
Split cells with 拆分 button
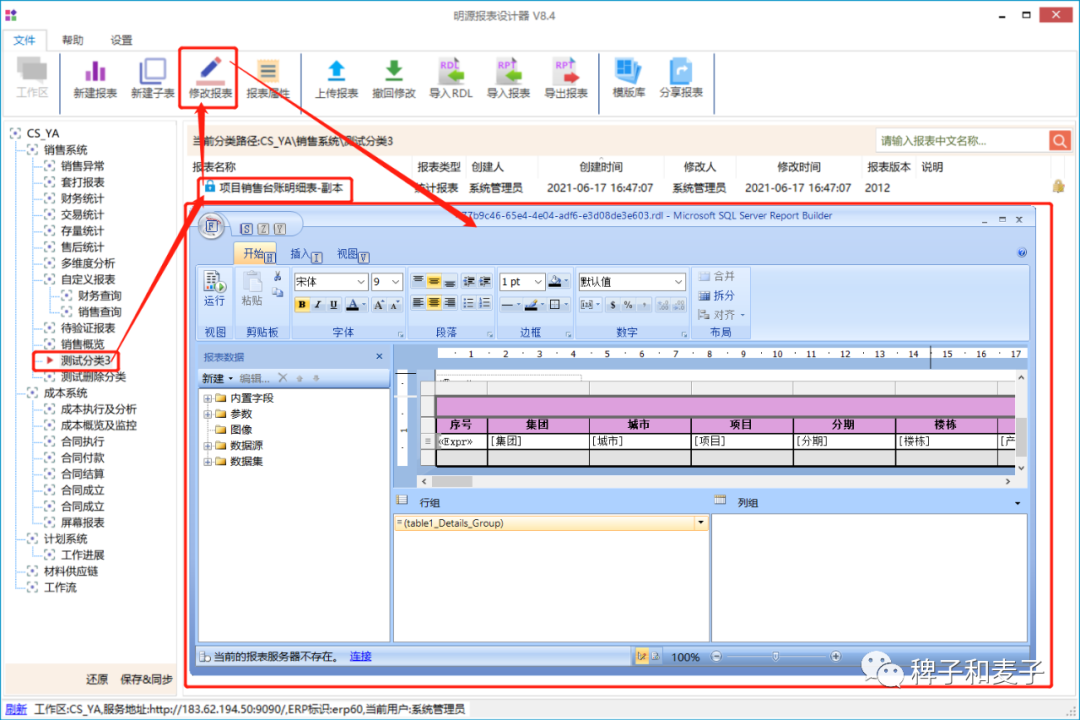pos(716,296)
